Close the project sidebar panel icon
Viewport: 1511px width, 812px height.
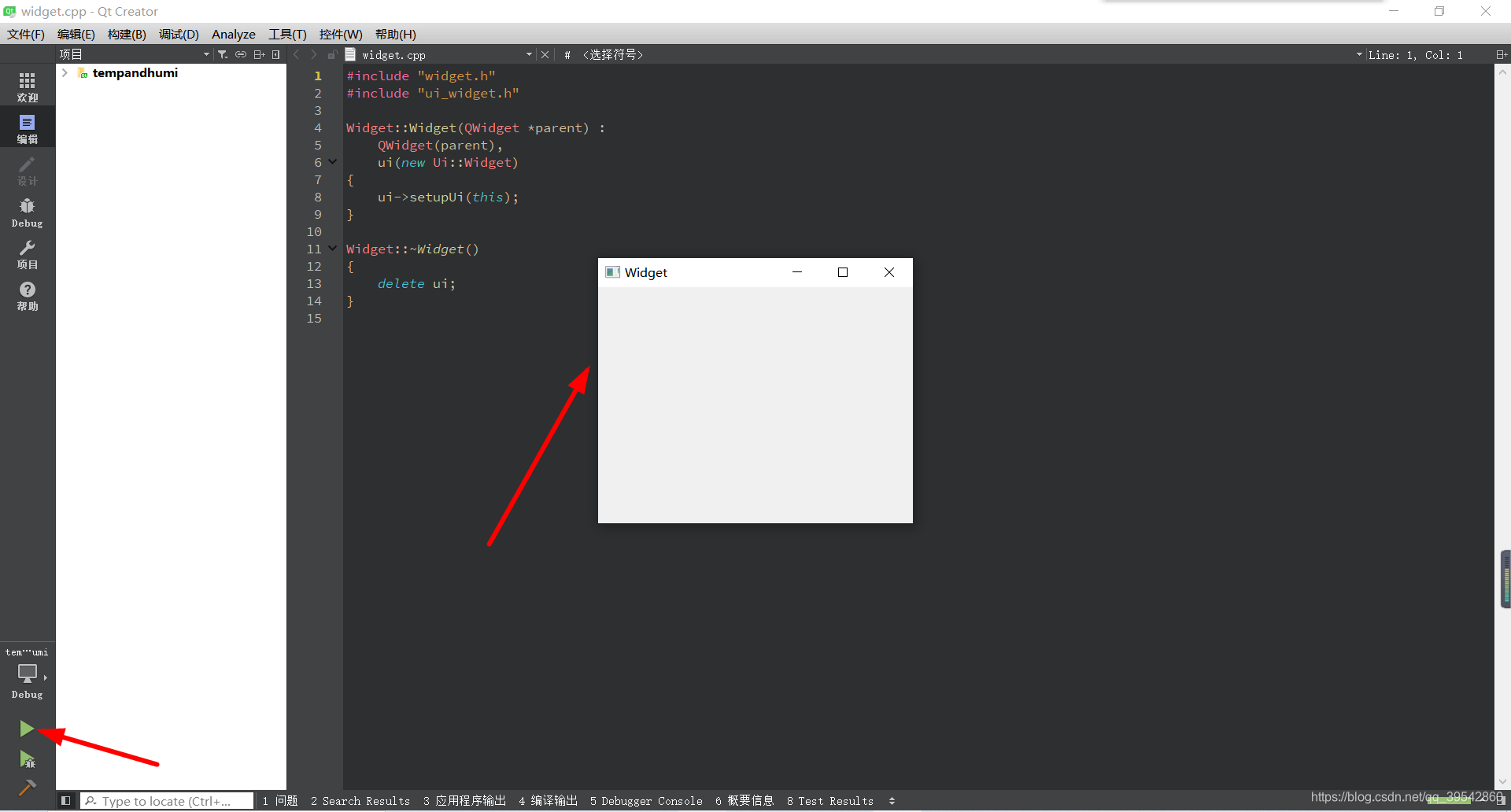tap(275, 54)
